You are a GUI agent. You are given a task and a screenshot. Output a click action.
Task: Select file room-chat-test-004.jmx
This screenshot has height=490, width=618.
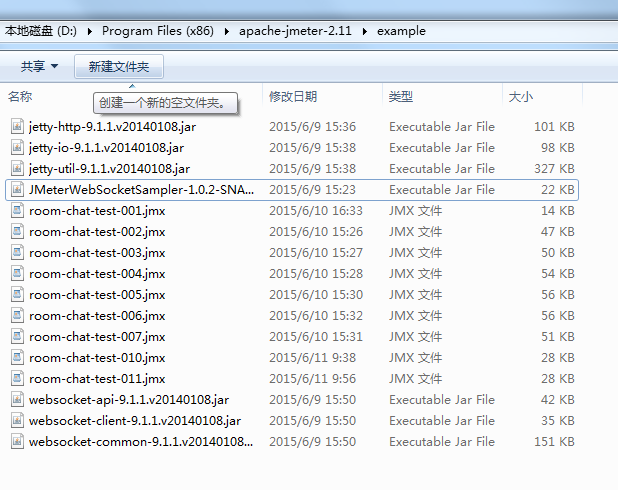97,274
